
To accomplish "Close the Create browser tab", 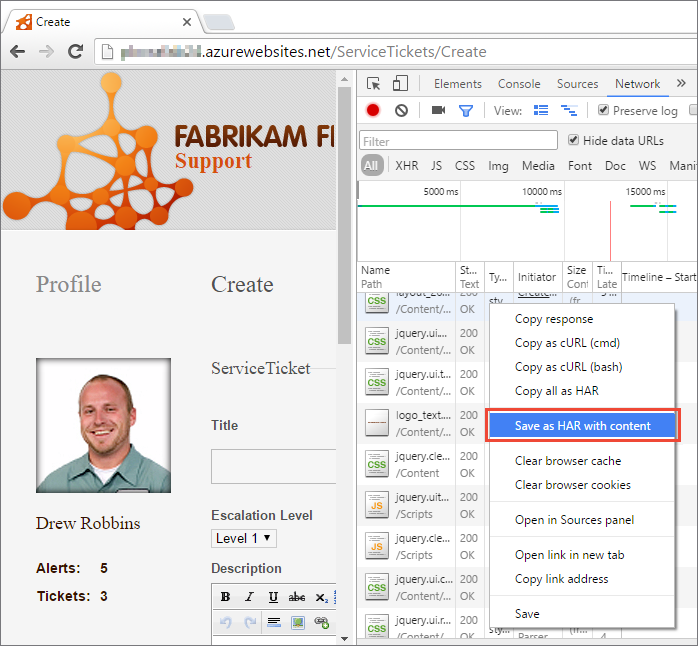I will point(187,21).
